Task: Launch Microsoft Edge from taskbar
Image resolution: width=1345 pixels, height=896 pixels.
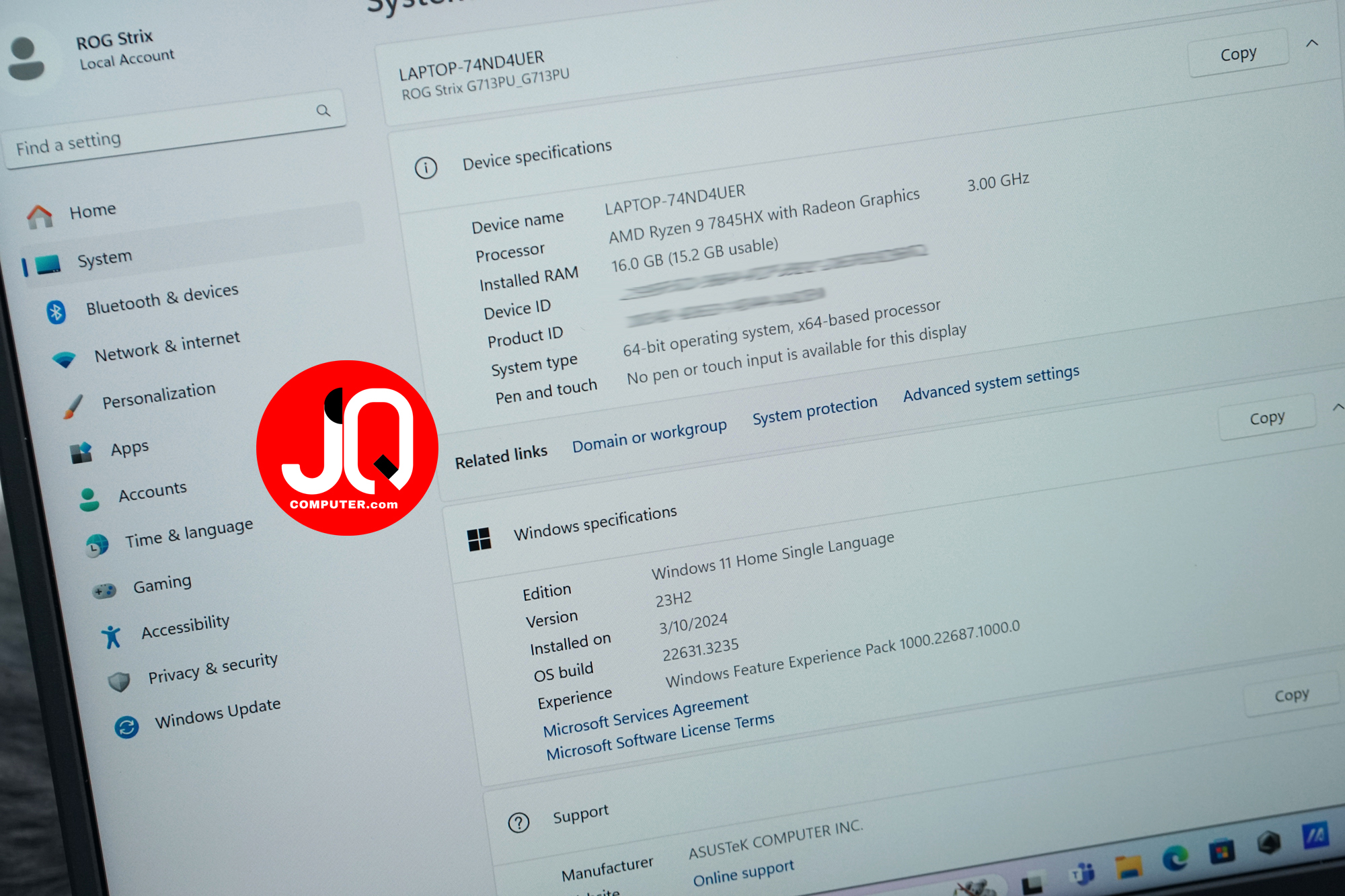Action: pyautogui.click(x=1176, y=858)
